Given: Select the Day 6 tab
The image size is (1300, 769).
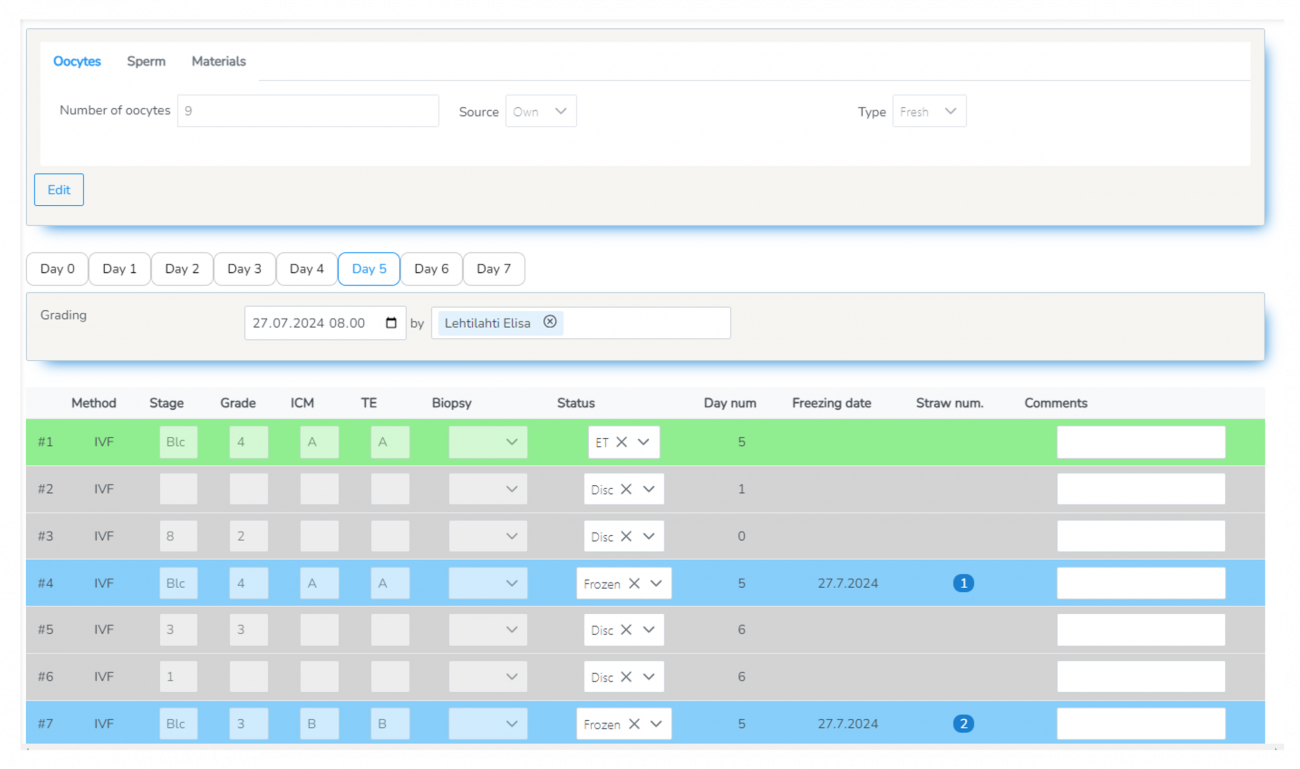Looking at the screenshot, I should 431,269.
